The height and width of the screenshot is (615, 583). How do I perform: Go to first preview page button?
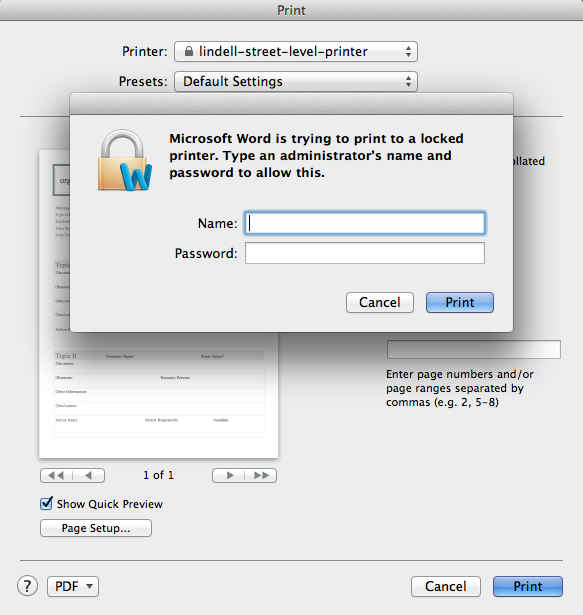[56, 475]
